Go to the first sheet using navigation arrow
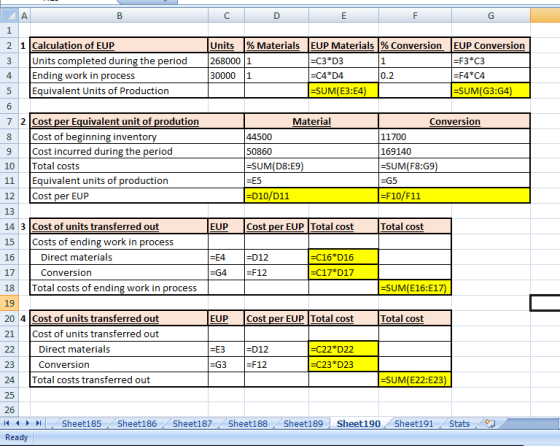 click(6, 423)
